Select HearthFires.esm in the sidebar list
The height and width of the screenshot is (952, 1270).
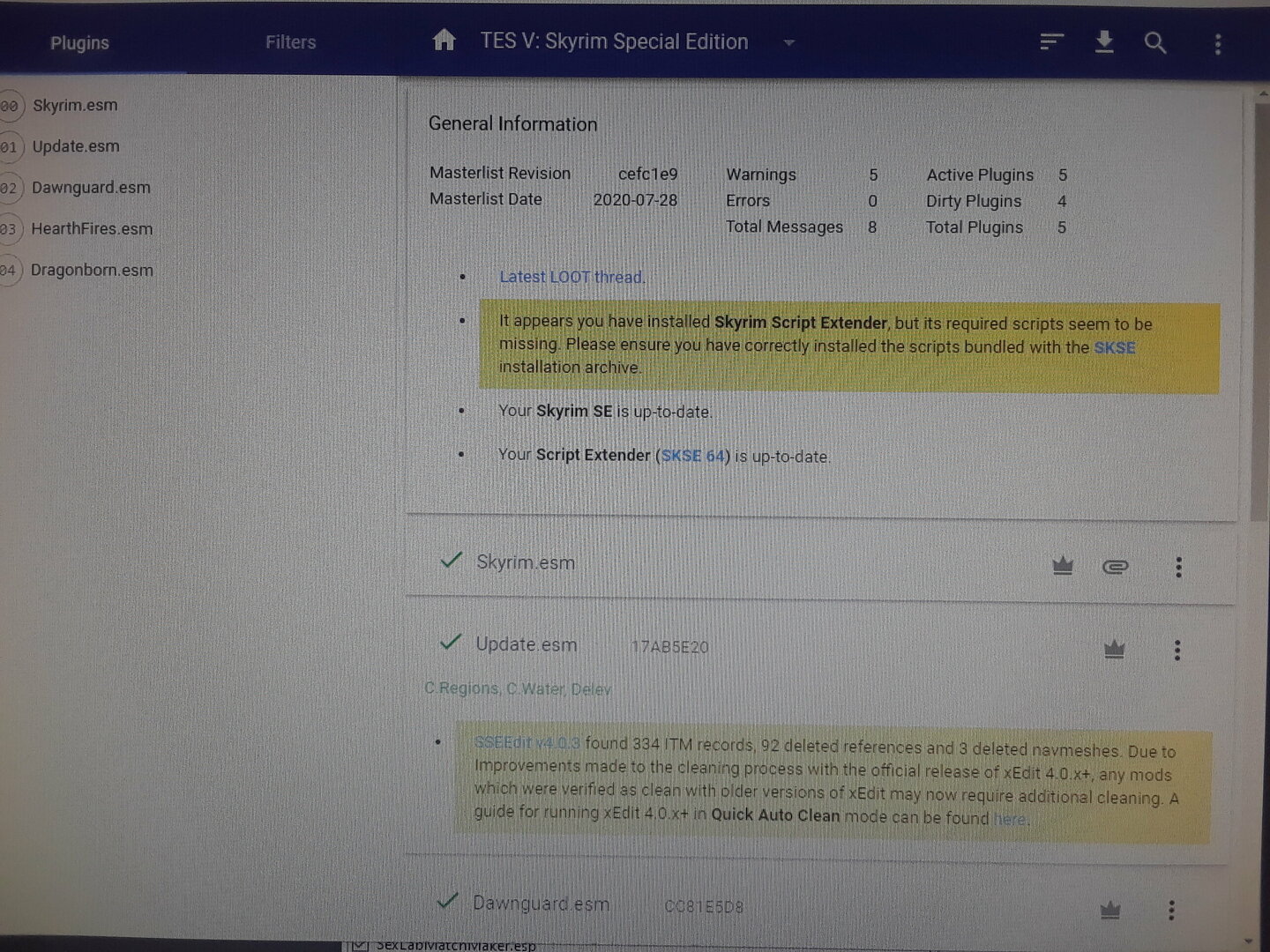tap(92, 228)
